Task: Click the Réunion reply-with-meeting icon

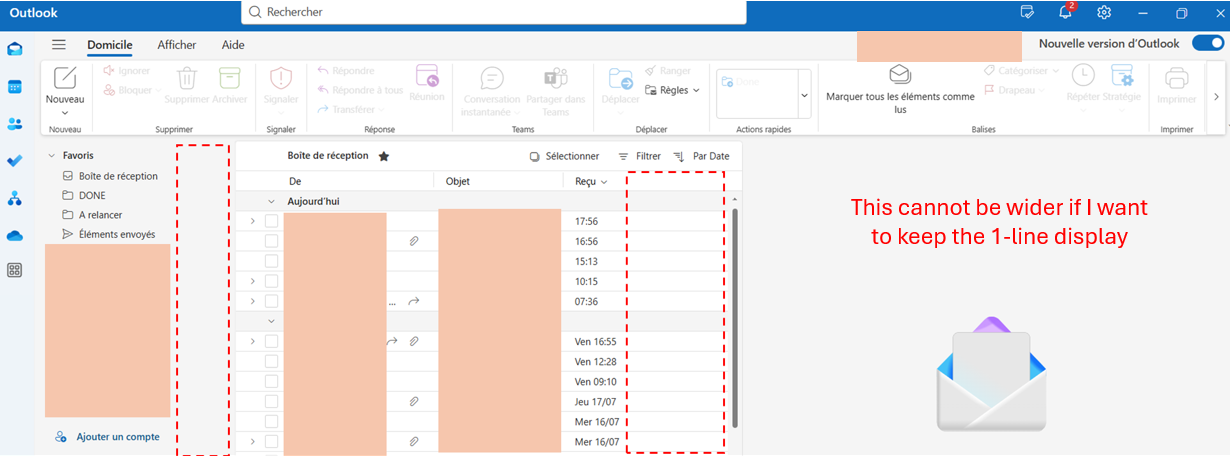Action: click(427, 76)
